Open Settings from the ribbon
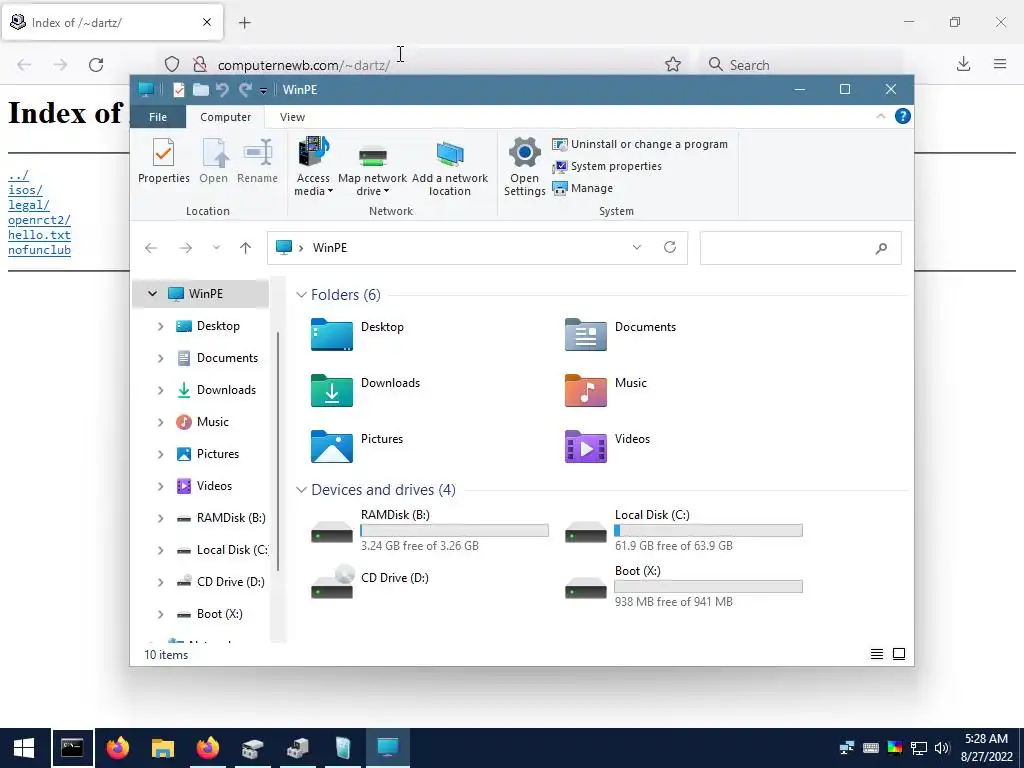The width and height of the screenshot is (1024, 768). click(x=524, y=167)
